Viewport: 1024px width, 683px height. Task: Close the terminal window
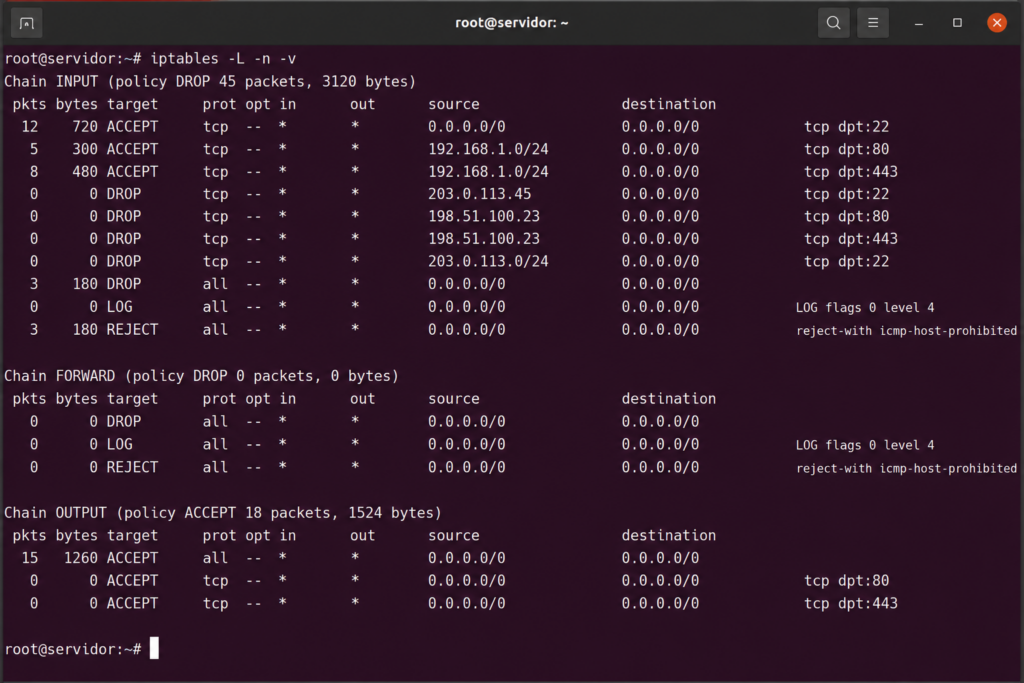tap(997, 23)
